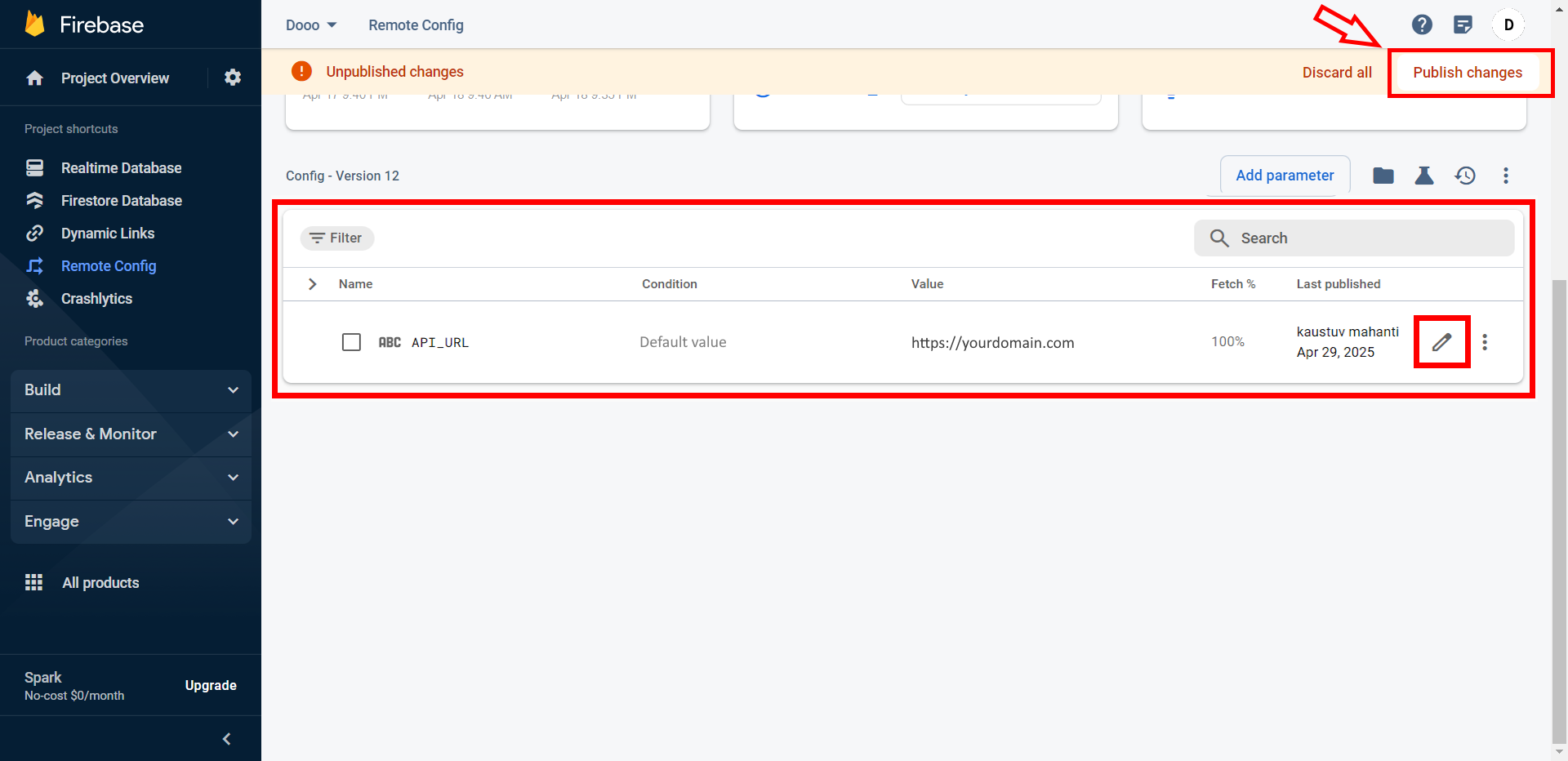This screenshot has width=1568, height=761.
Task: Click the All products link
Action: click(x=100, y=583)
